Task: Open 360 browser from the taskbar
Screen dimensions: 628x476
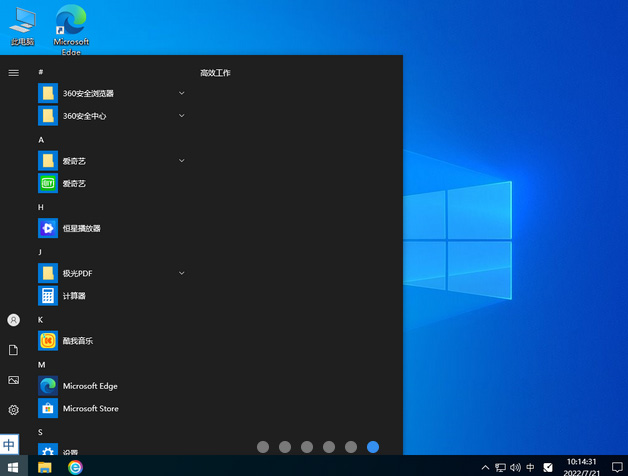Action: tap(75, 467)
